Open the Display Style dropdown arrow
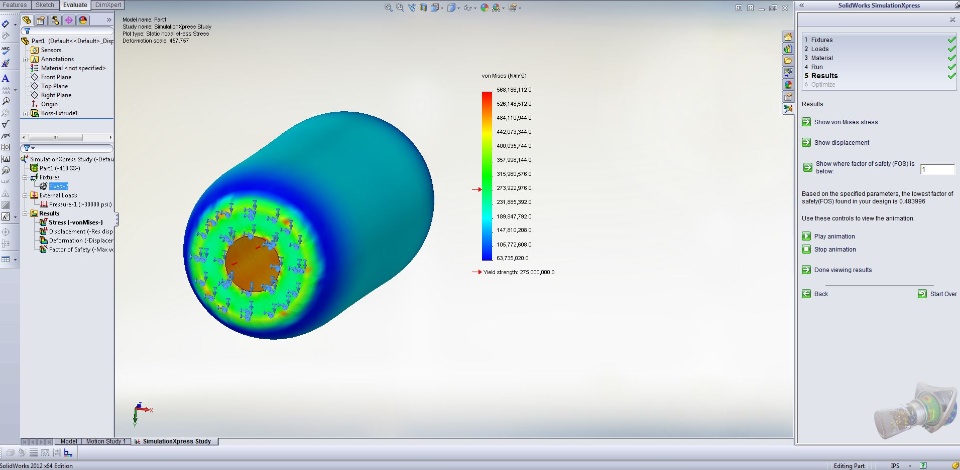This screenshot has height=470, width=960. point(458,8)
